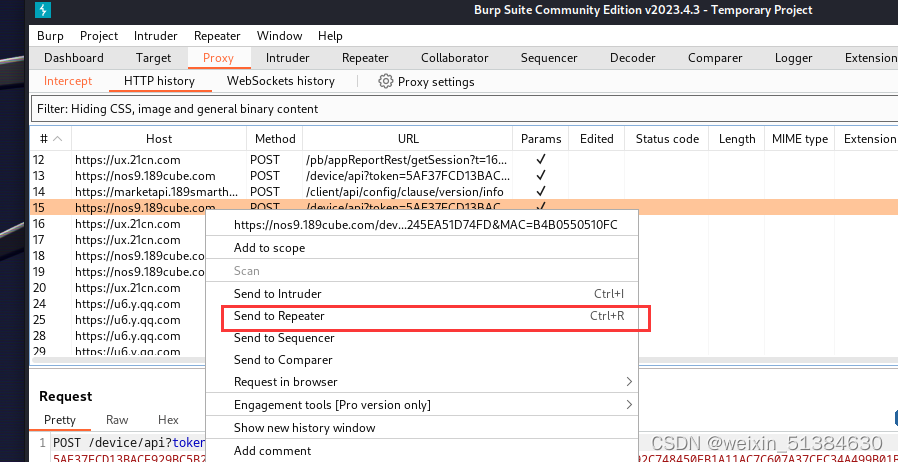Open the Help menu

pos(330,35)
